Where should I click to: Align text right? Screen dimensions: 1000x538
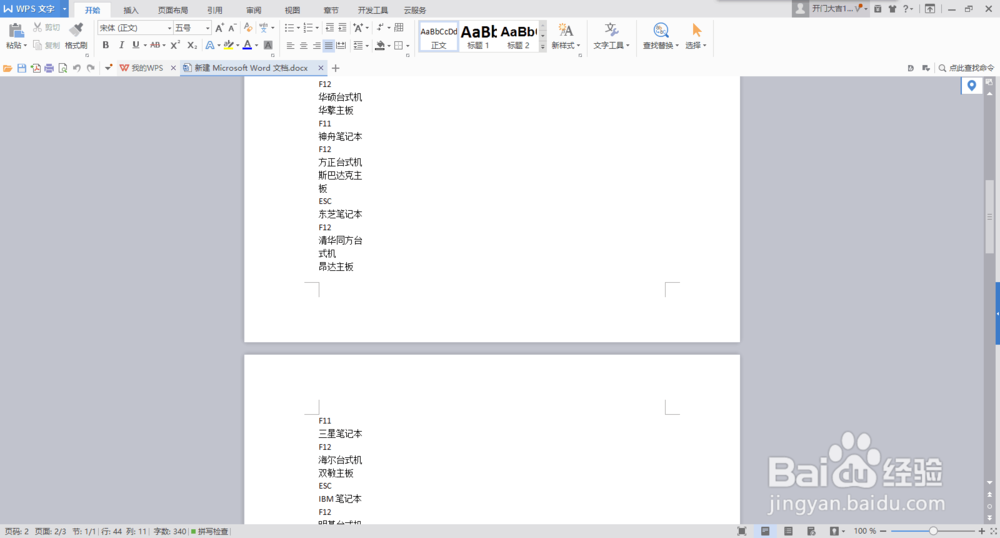[316, 45]
